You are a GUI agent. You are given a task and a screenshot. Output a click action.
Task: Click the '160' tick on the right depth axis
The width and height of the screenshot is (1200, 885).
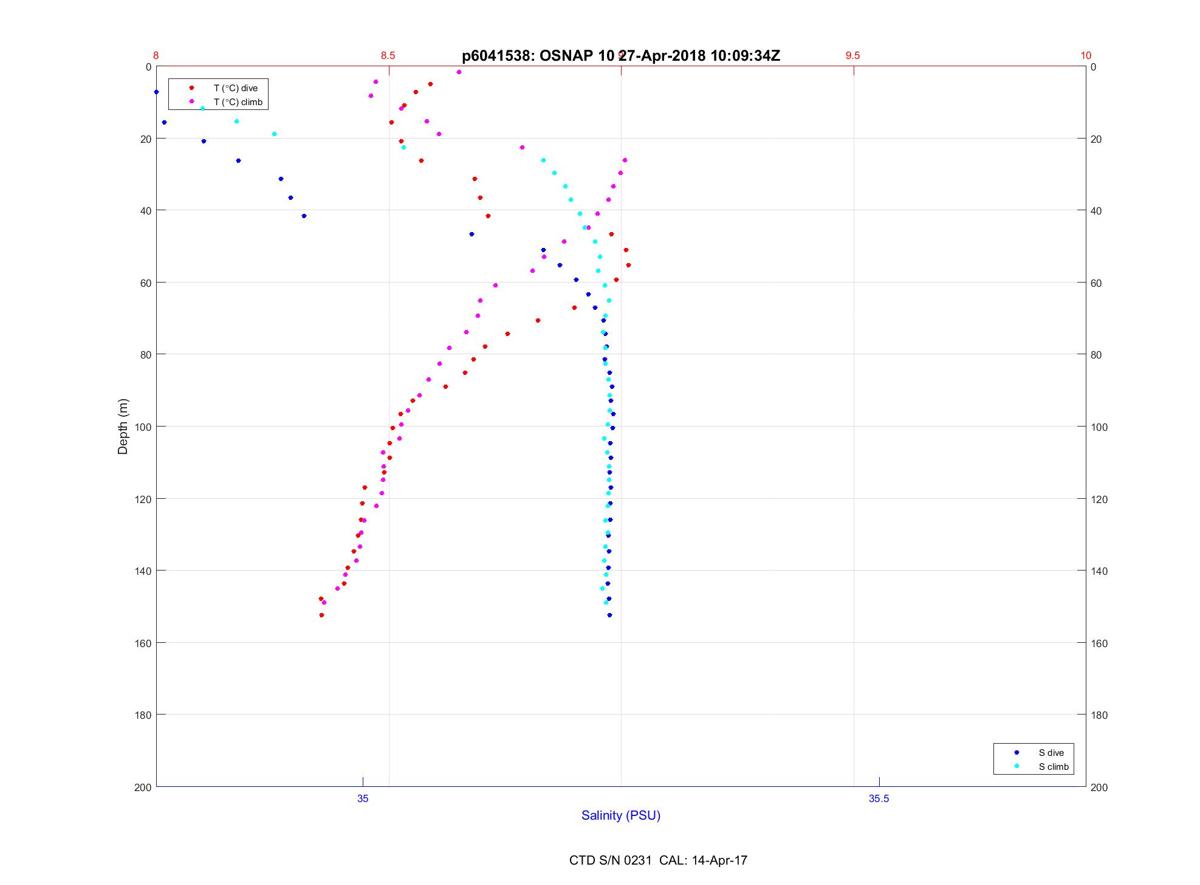[1100, 643]
